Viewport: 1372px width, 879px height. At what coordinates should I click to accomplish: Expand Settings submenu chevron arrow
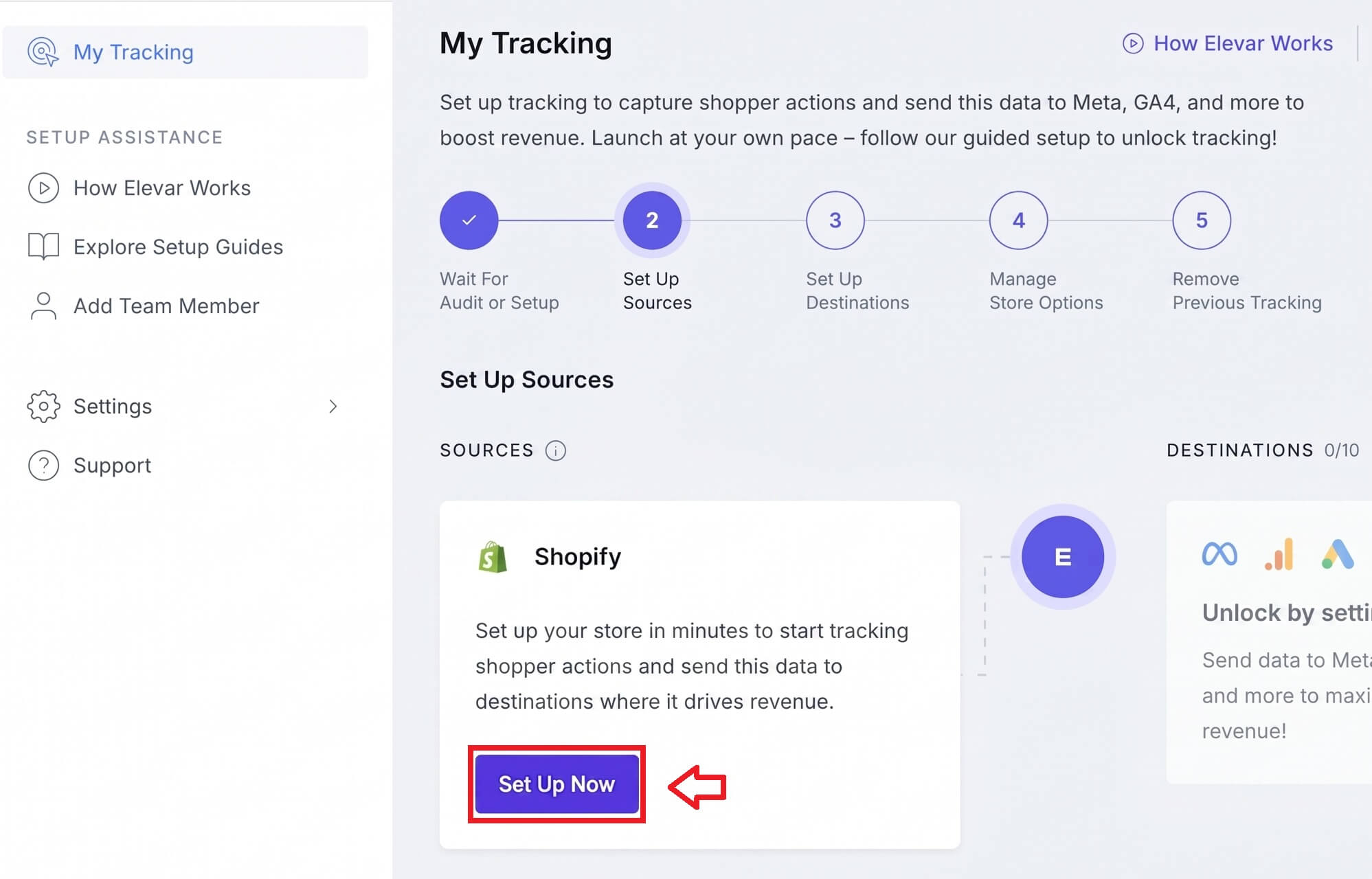[333, 407]
